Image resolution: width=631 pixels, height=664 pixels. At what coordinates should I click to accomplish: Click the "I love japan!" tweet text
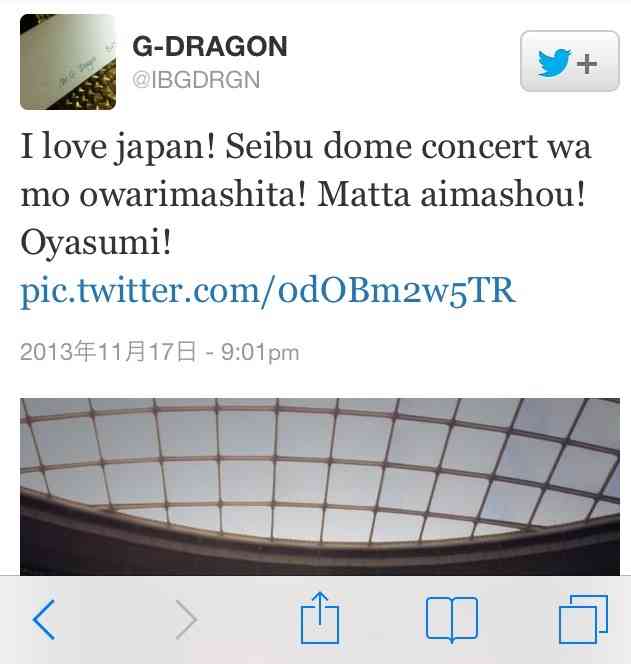coord(118,146)
